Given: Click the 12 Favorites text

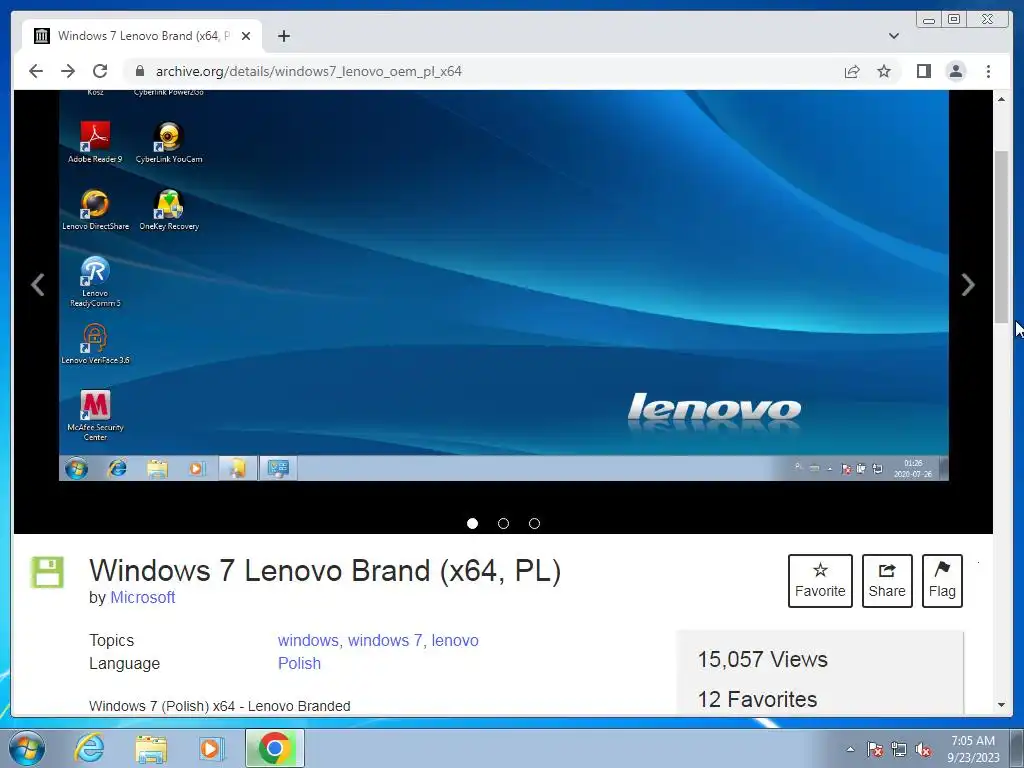Looking at the screenshot, I should tap(757, 699).
